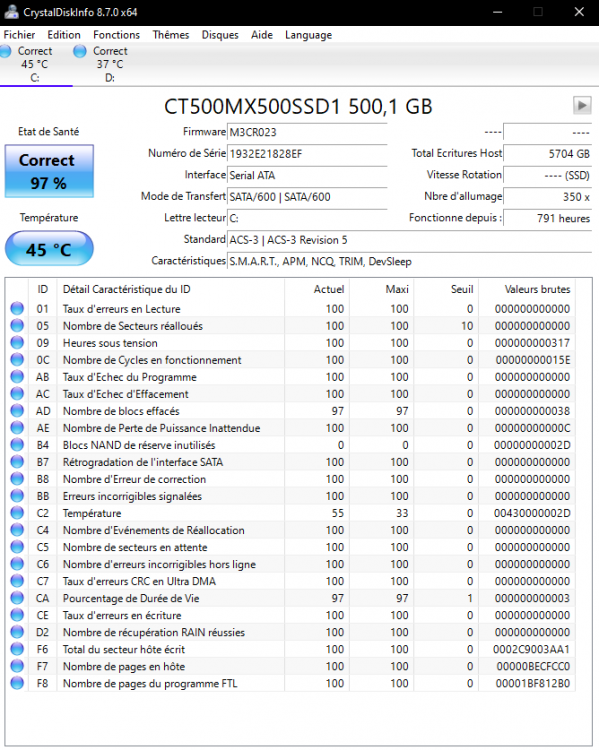Screen dimensions: 599x750
Task: Click the Seuil column header
Action: coord(446,289)
